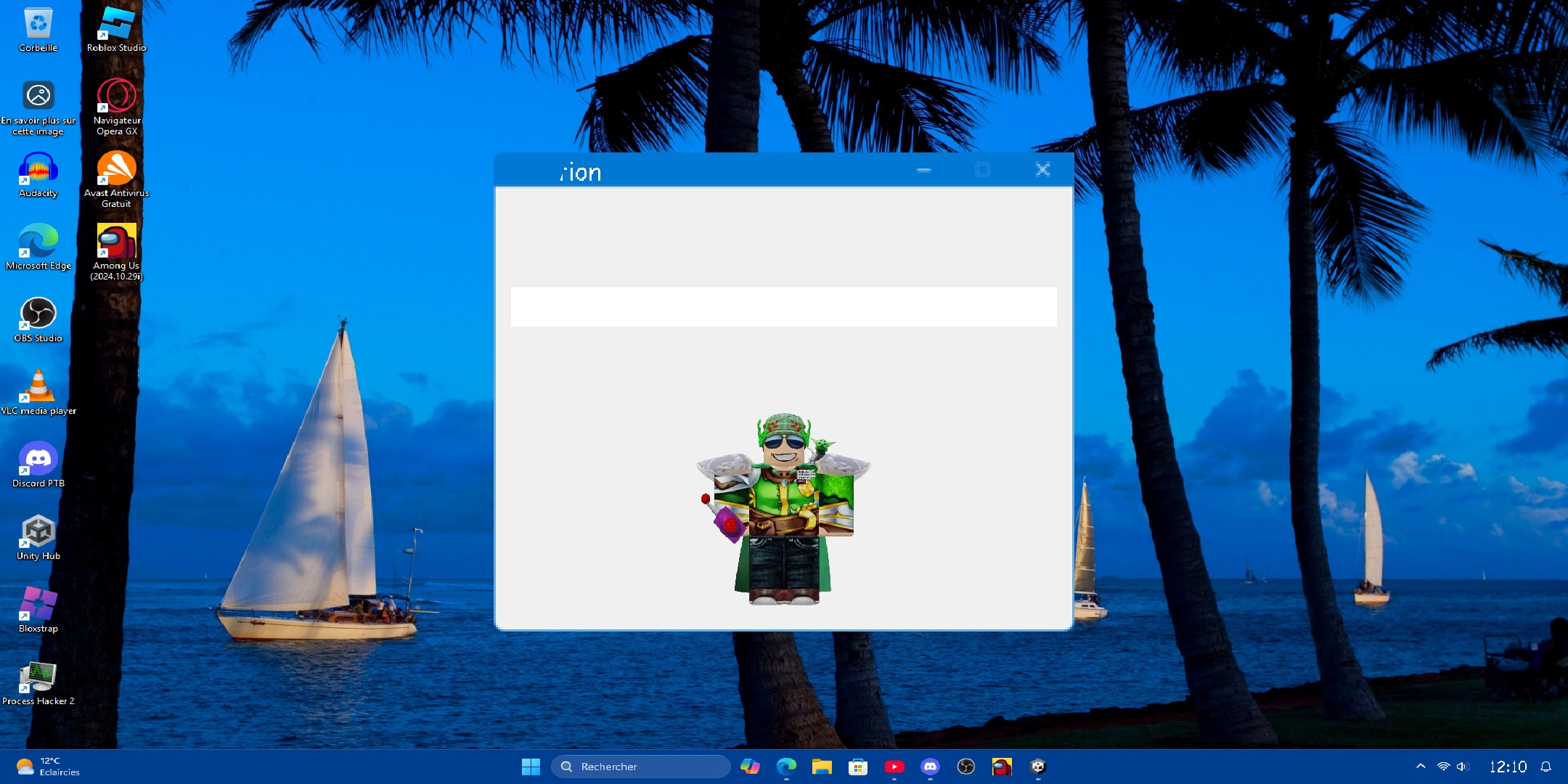
Task: Click the Roblox avatar image in the dialog
Action: click(x=783, y=509)
